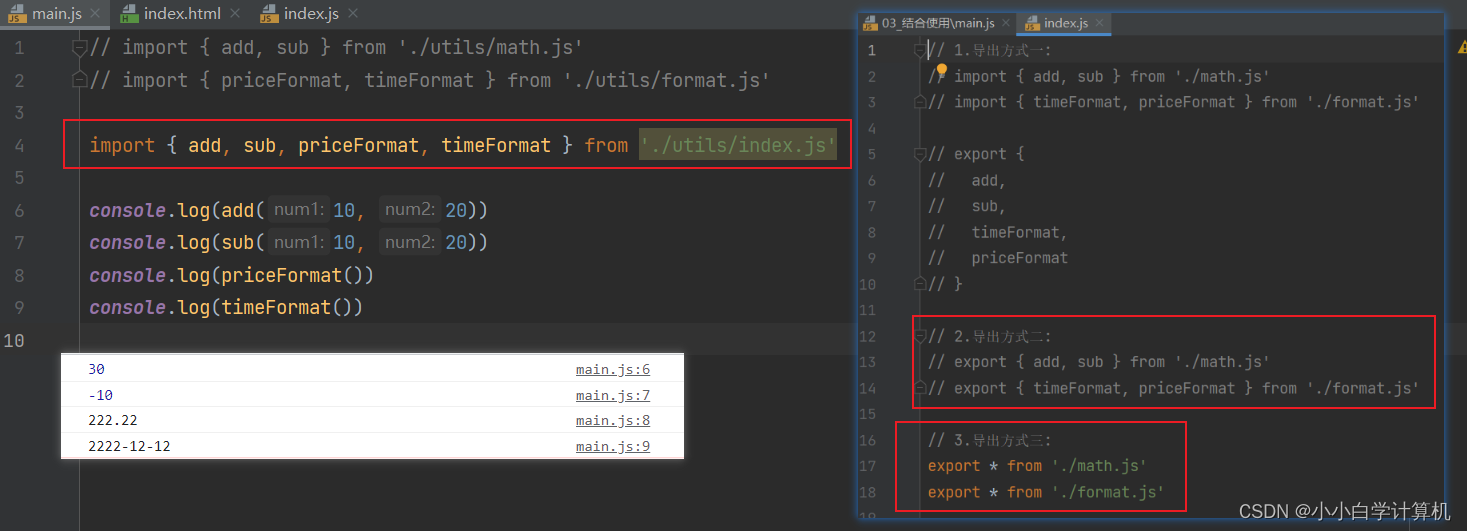Toggle fold marker on right index.js line 14
Viewport: 1467px width, 531px height.
(921, 388)
